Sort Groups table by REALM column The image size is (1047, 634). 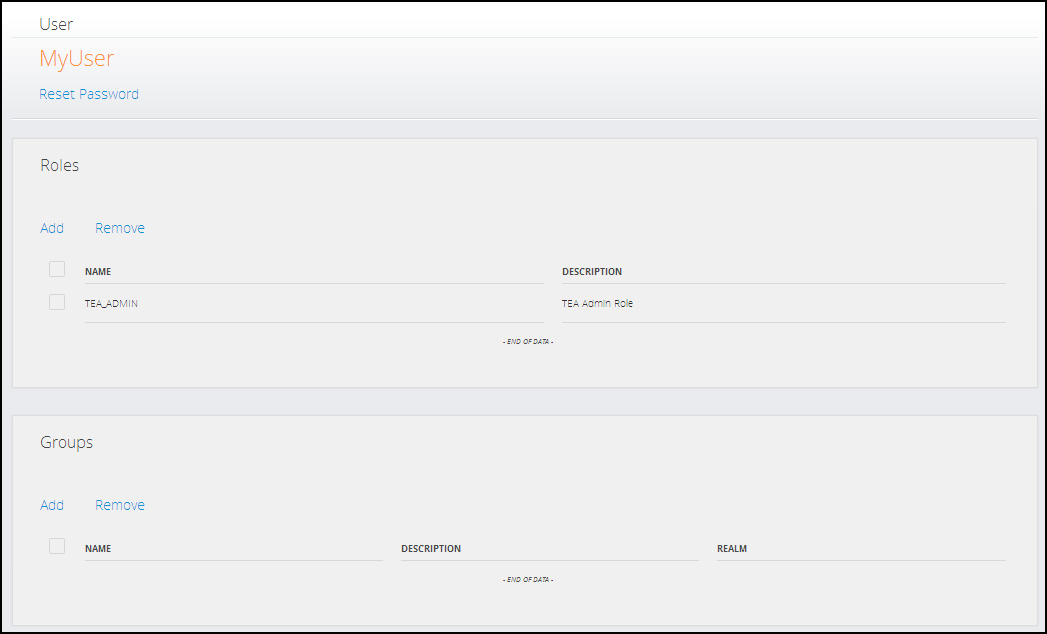(732, 548)
